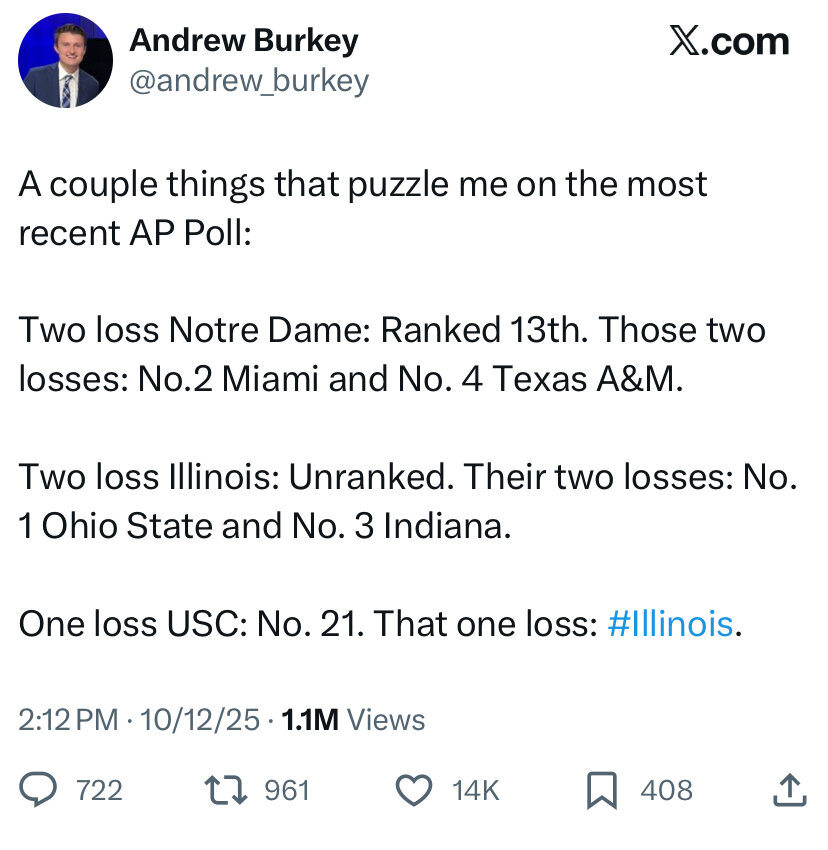This screenshot has width=828, height=850.
Task: Click the Andrew Burkey display name
Action: [244, 40]
